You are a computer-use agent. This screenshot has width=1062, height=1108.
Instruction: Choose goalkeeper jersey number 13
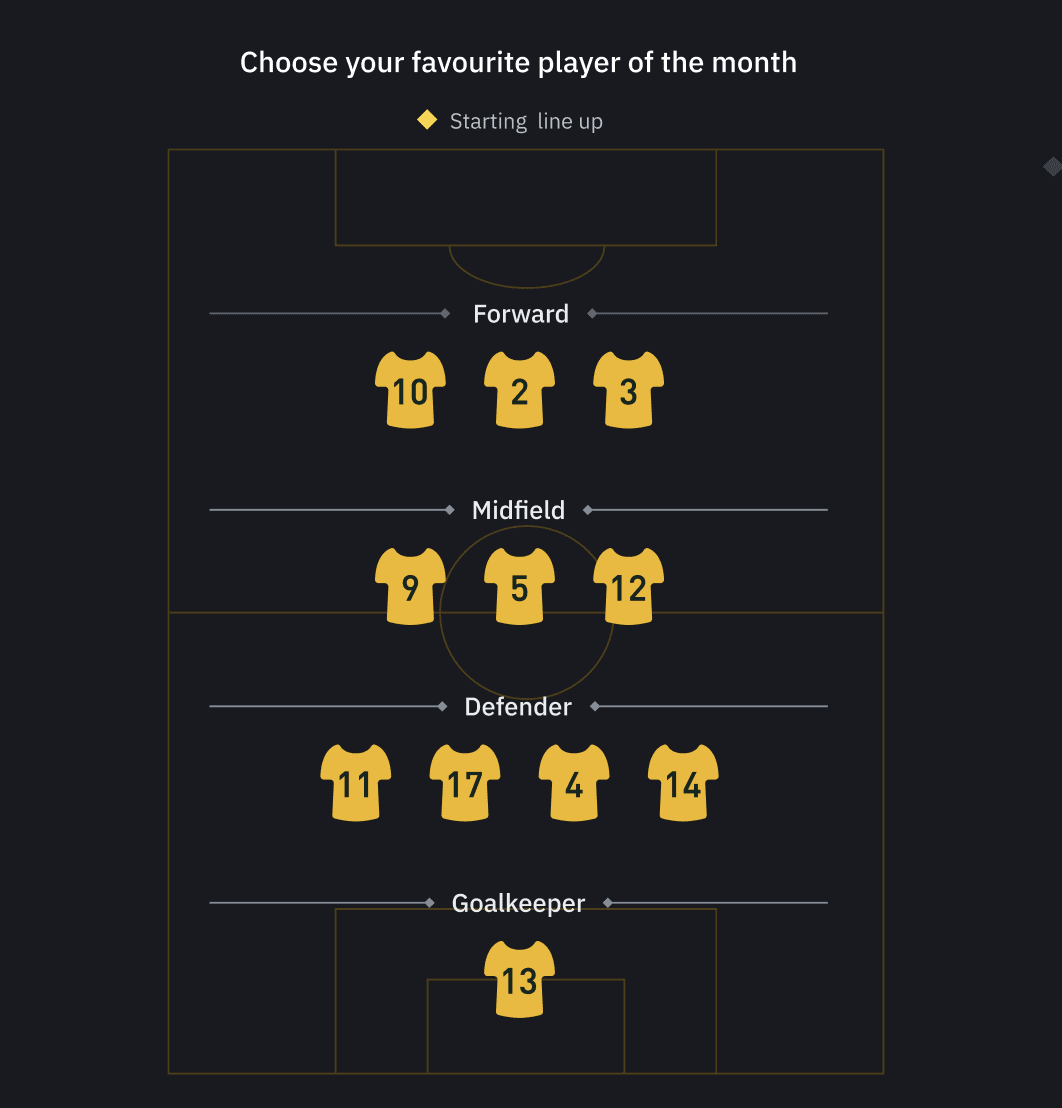pyautogui.click(x=519, y=979)
